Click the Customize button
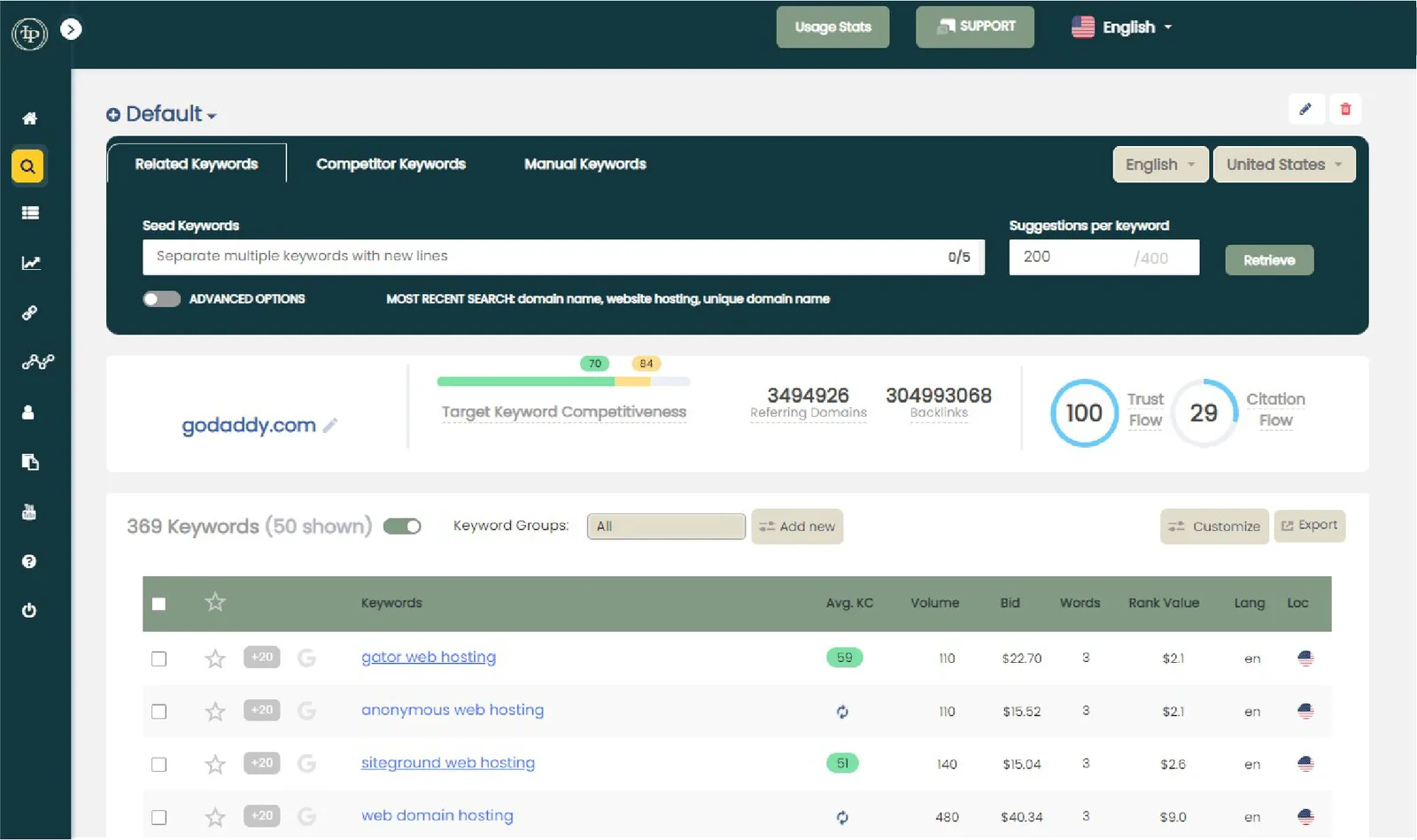Viewport: 1417px width, 840px height. pyautogui.click(x=1214, y=527)
